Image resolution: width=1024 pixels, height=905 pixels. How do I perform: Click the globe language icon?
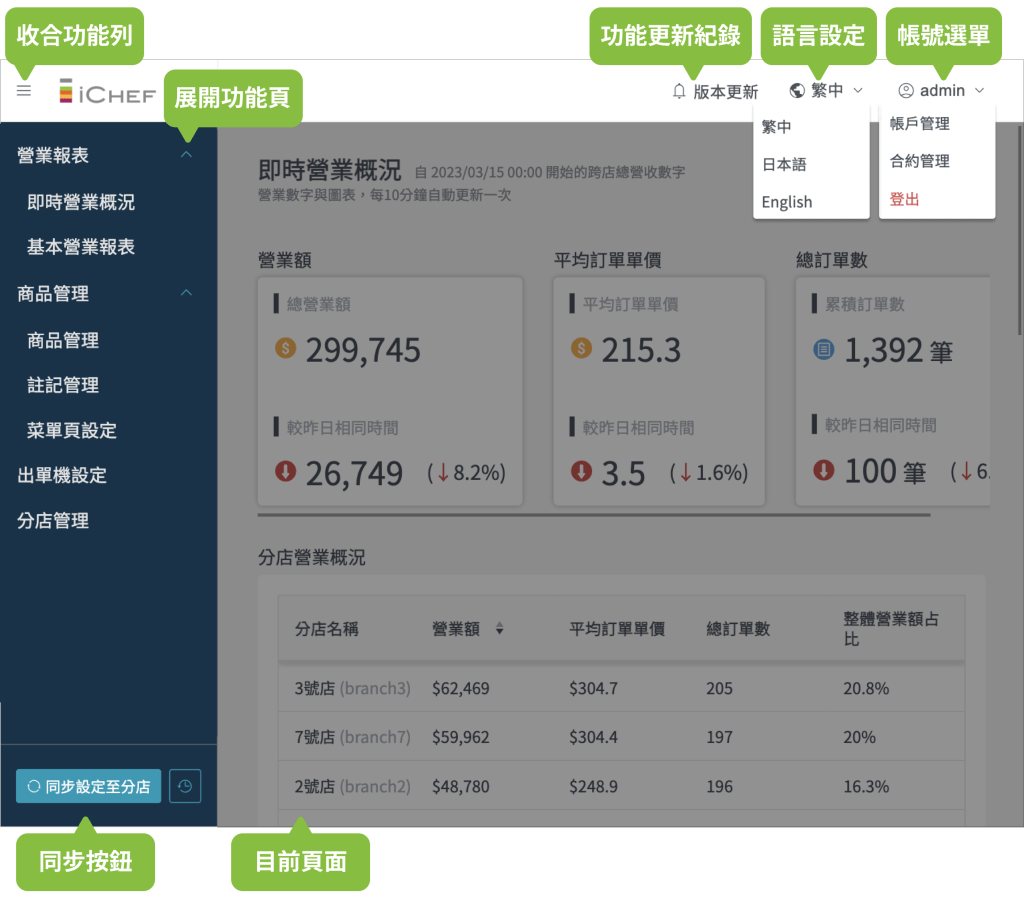click(x=797, y=91)
